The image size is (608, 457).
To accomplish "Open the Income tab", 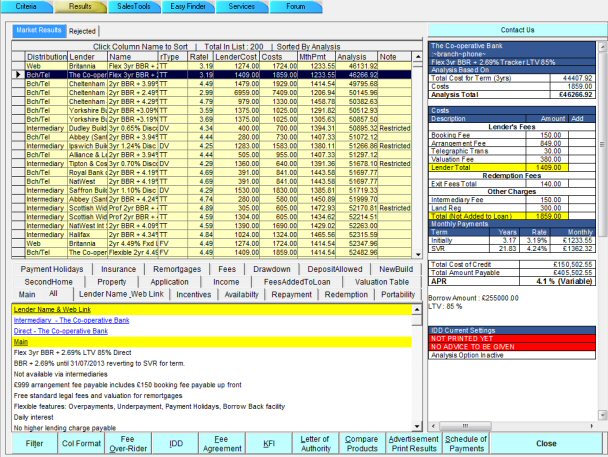I will tap(226, 282).
